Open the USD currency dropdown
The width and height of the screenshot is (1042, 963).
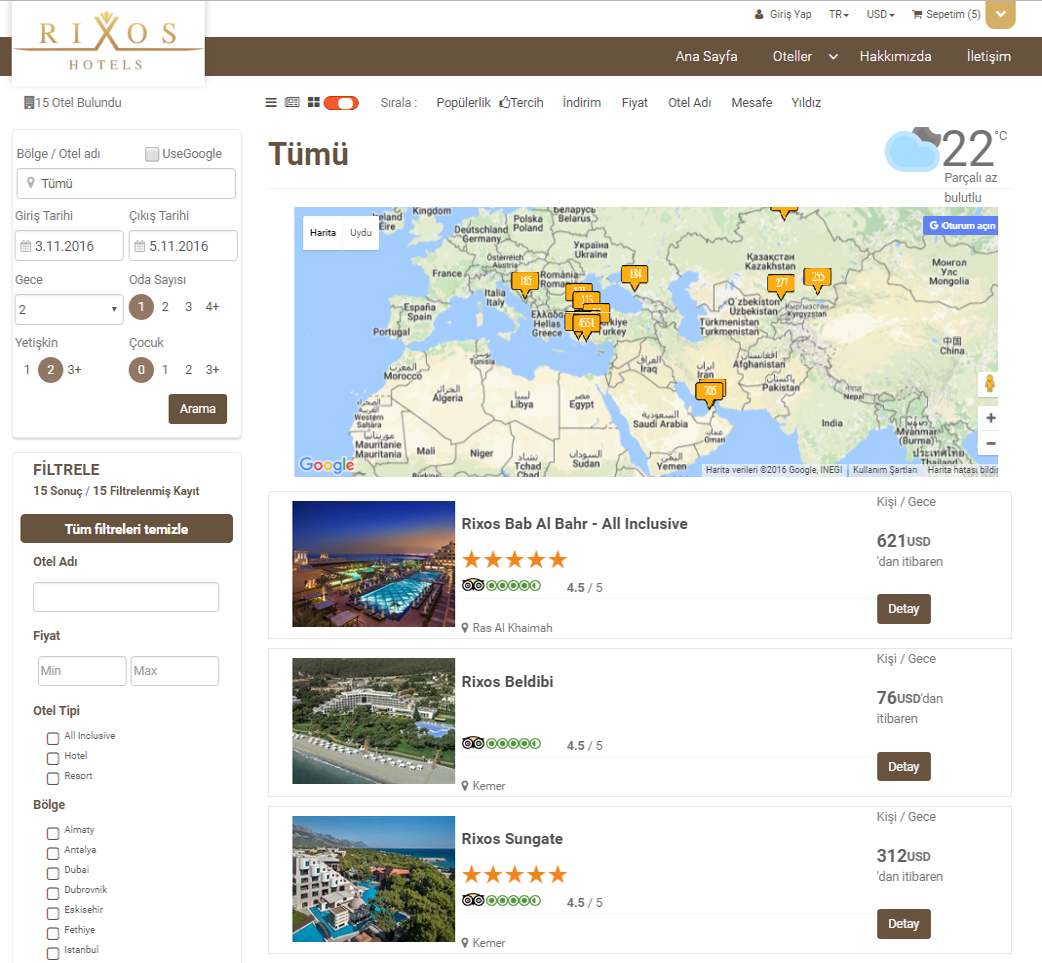pos(881,14)
